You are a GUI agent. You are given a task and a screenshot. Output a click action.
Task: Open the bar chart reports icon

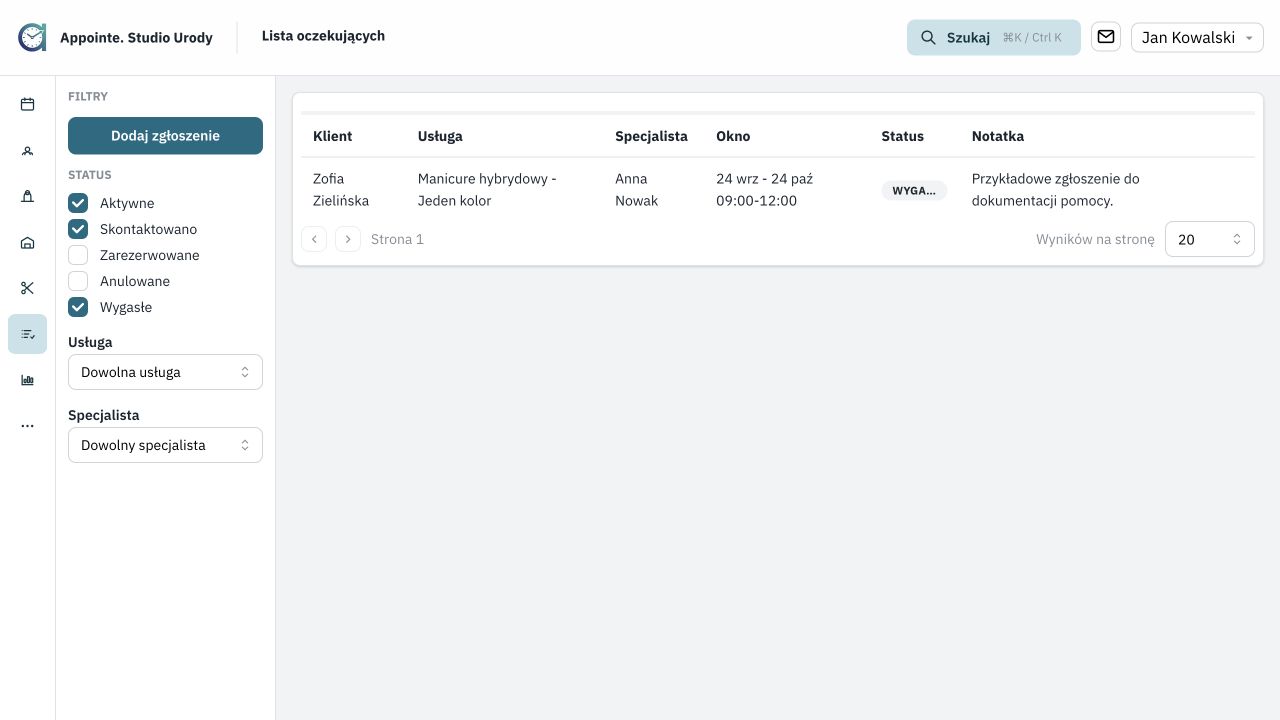point(27,380)
